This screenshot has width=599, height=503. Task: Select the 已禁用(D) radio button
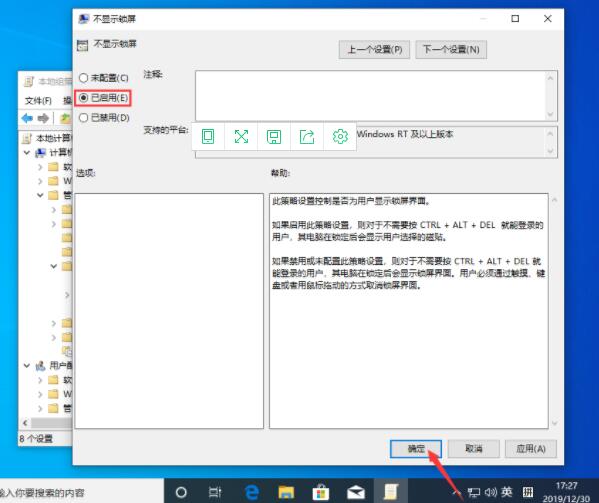(x=83, y=118)
